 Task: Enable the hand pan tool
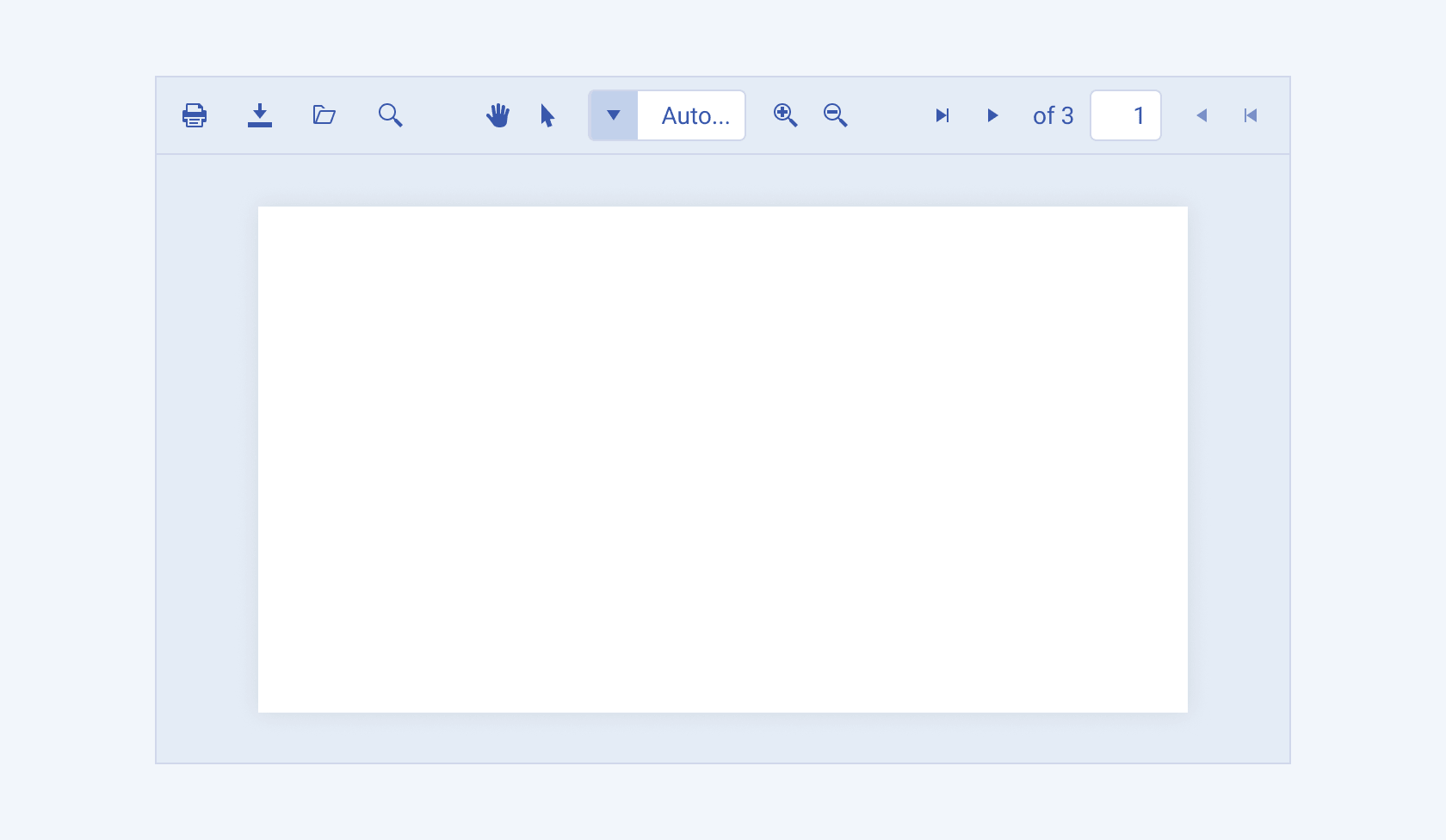click(497, 115)
